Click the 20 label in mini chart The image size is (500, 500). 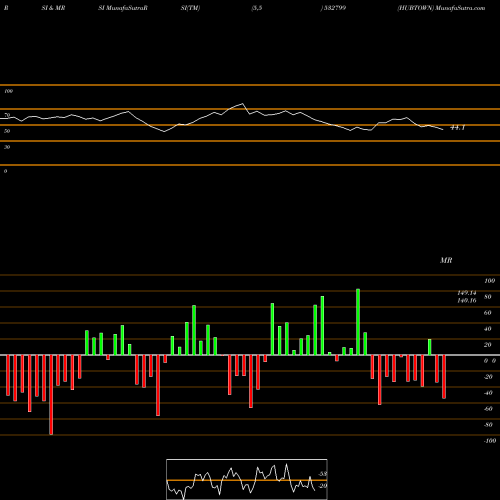click(x=323, y=486)
